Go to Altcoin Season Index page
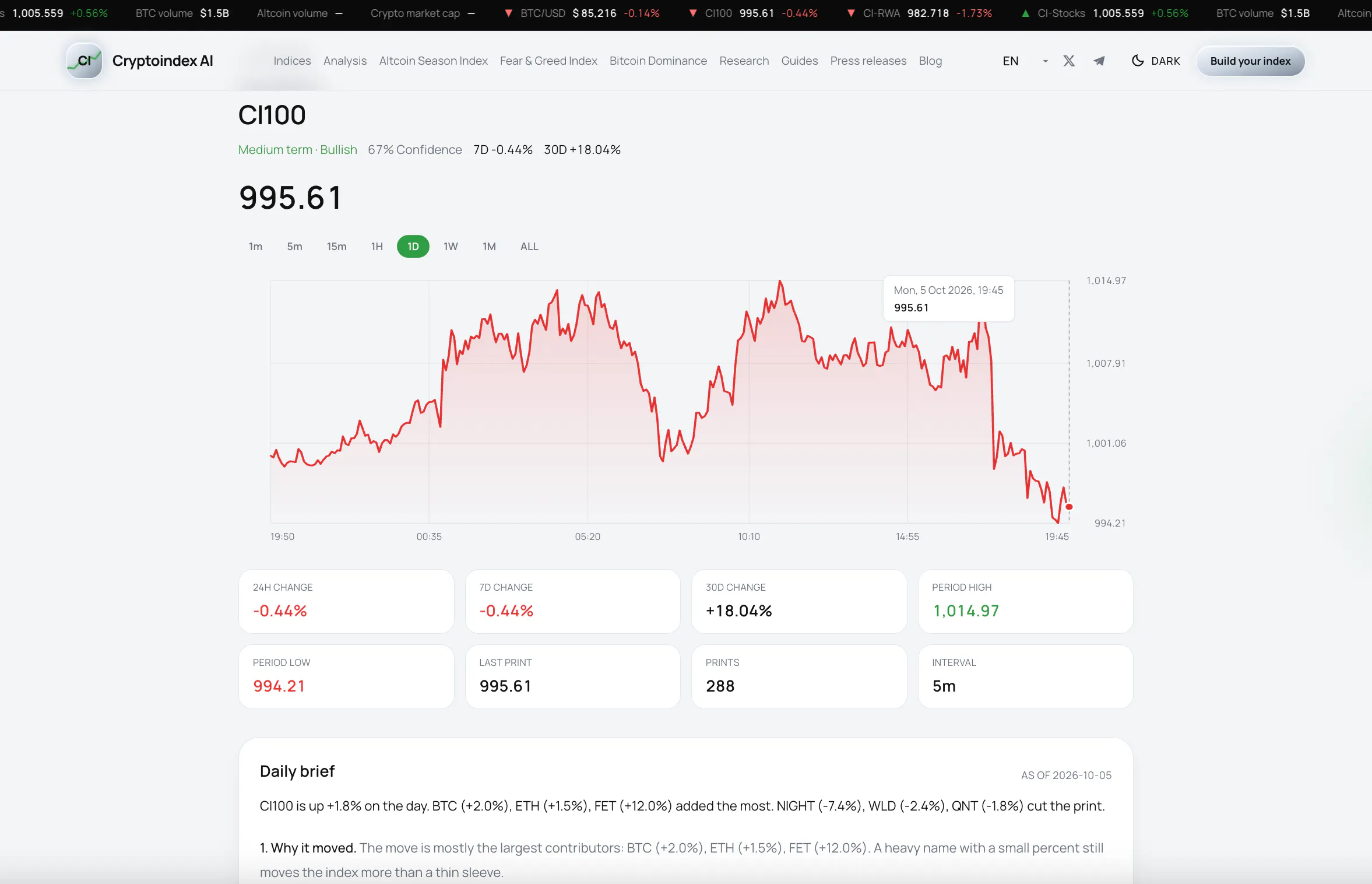 pyautogui.click(x=433, y=61)
